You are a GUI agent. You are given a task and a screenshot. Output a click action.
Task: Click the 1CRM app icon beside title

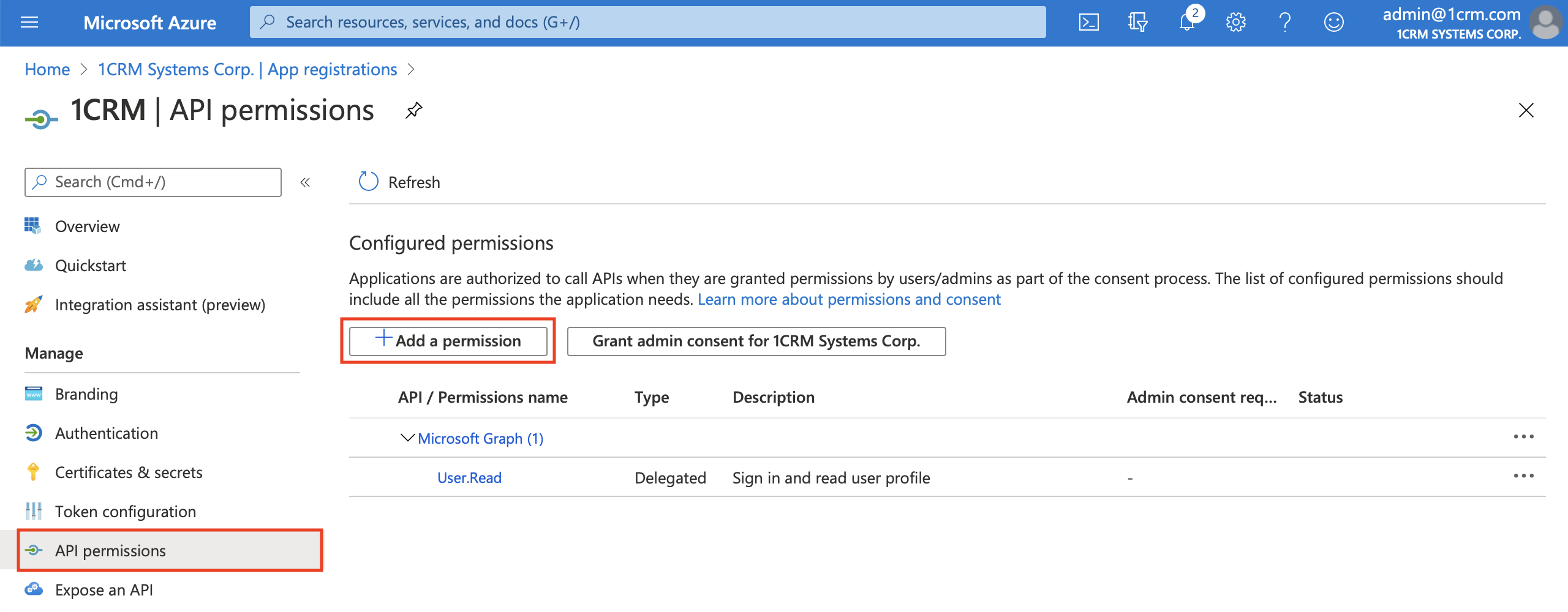pos(41,119)
